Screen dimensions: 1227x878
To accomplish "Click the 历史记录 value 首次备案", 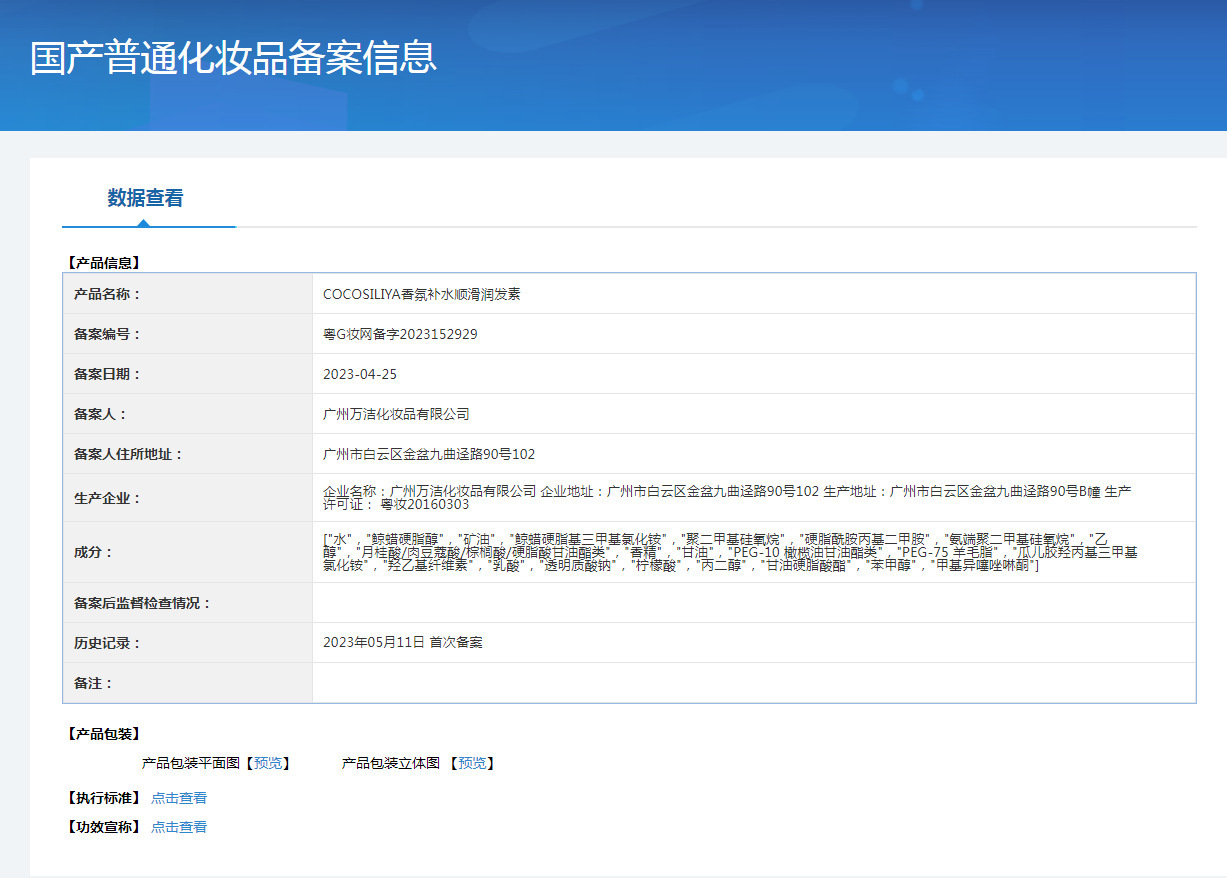I will [456, 642].
